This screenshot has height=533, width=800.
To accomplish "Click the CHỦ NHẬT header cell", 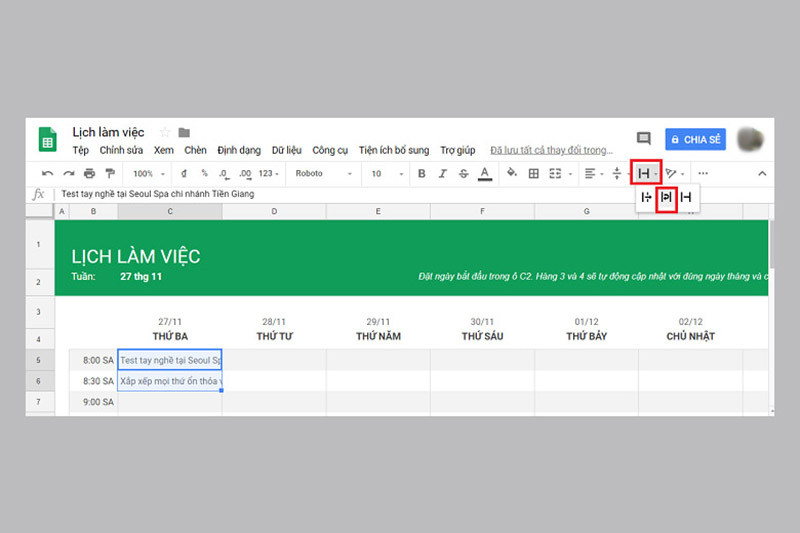I will [x=690, y=336].
